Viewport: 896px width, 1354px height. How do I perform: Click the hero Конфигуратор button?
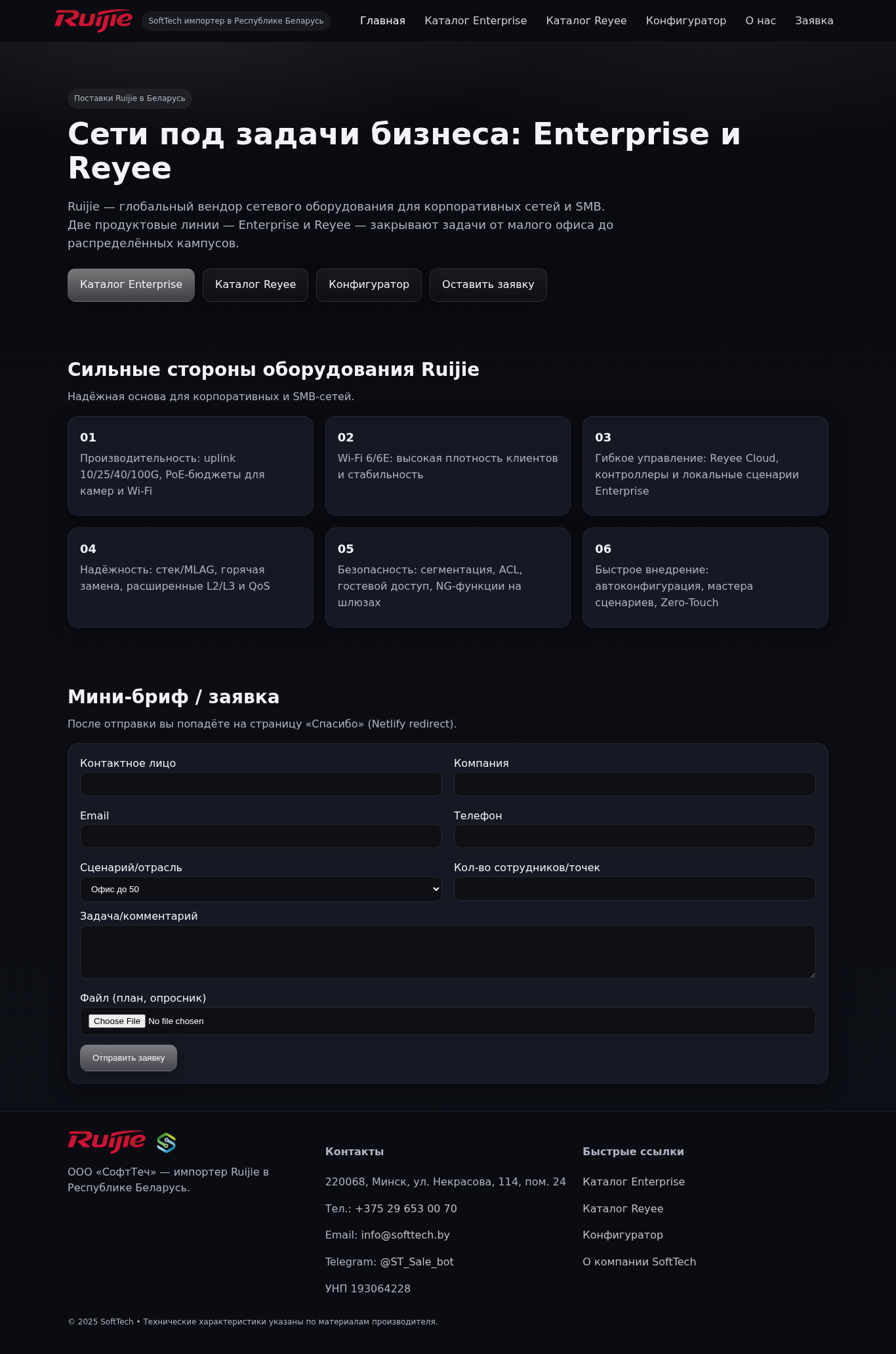(369, 285)
